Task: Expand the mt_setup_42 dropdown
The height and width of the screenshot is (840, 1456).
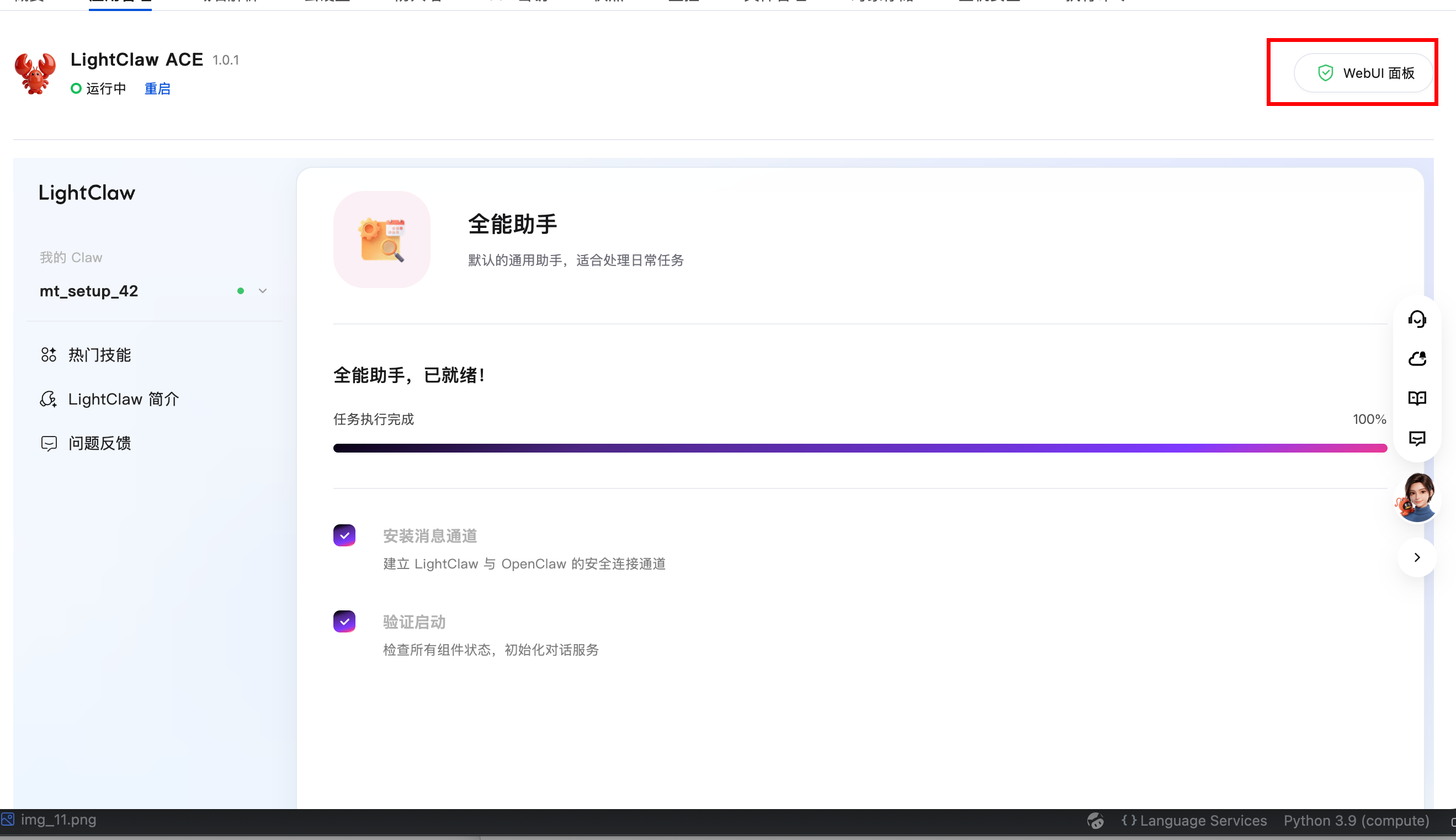Action: coord(263,291)
